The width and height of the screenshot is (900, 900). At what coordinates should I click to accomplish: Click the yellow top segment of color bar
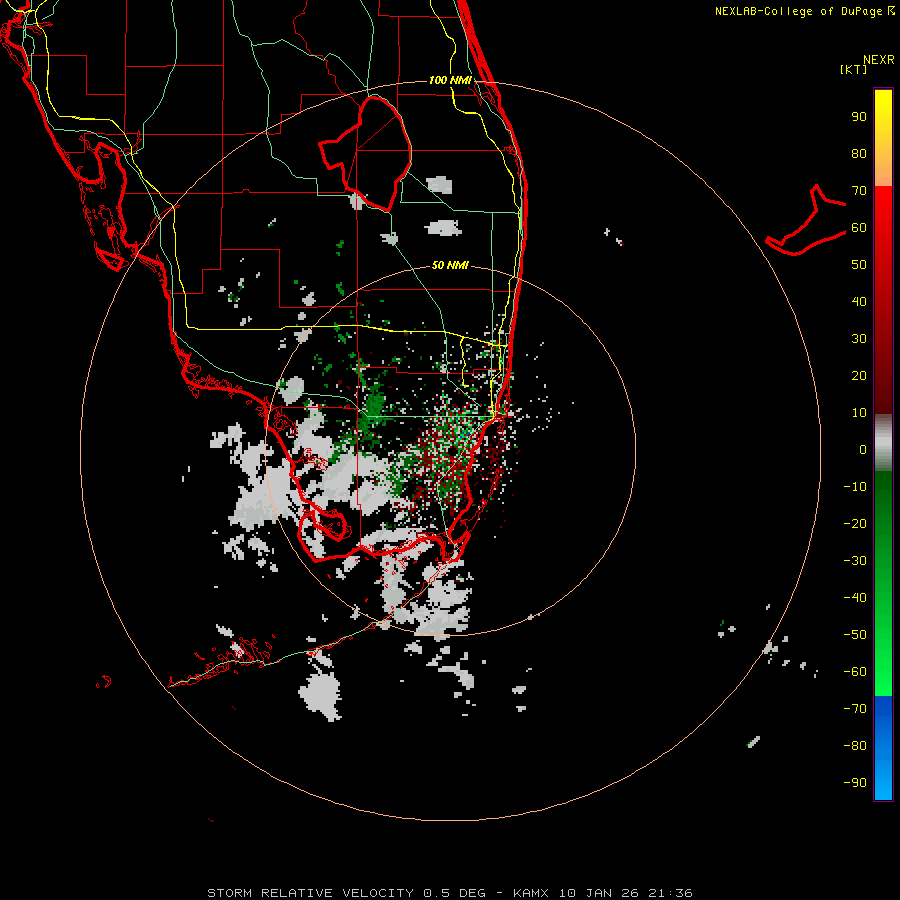pyautogui.click(x=883, y=138)
